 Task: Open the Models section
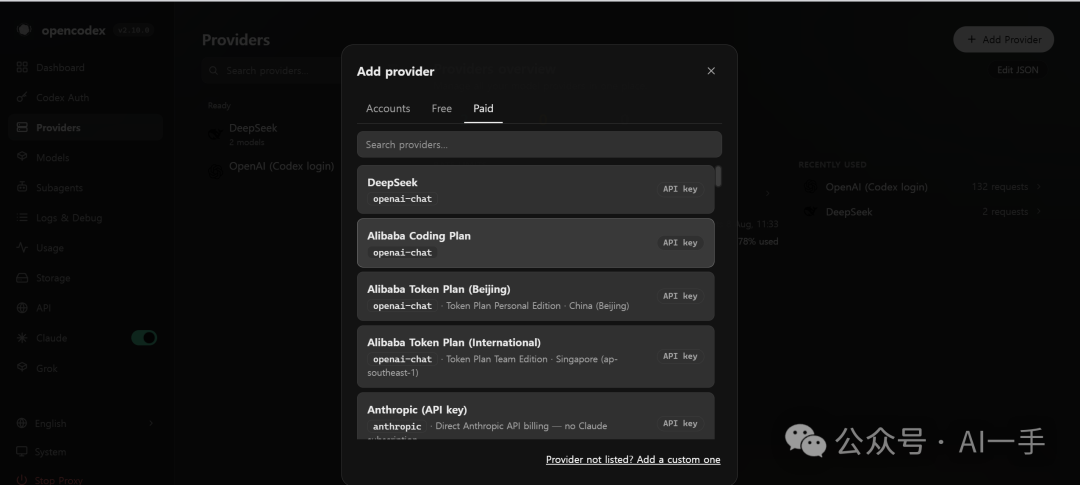(85, 157)
